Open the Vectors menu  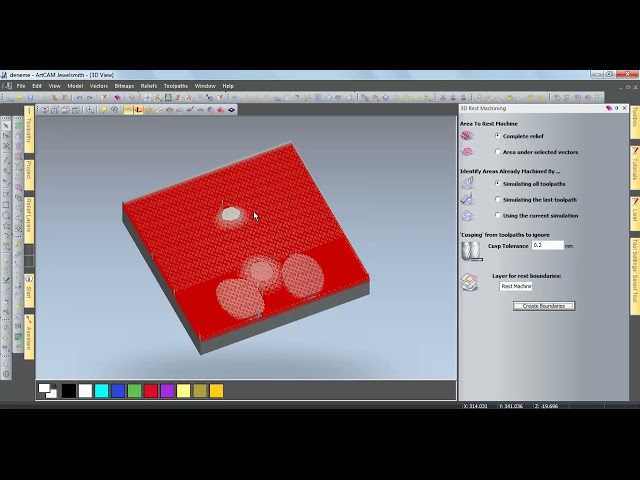pyautogui.click(x=99, y=86)
